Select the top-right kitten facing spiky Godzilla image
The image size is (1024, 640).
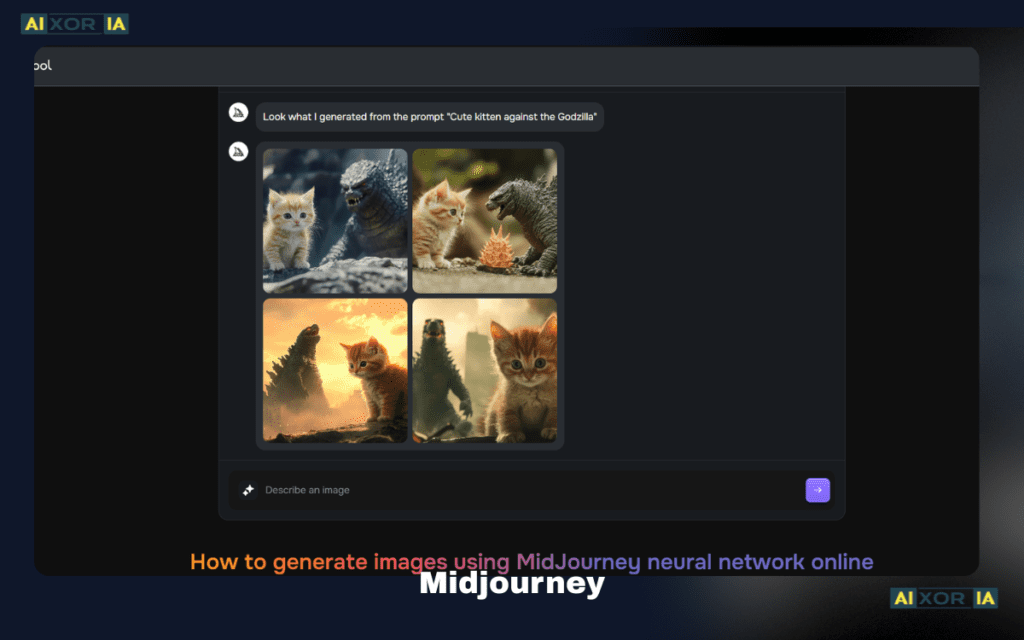coord(484,220)
